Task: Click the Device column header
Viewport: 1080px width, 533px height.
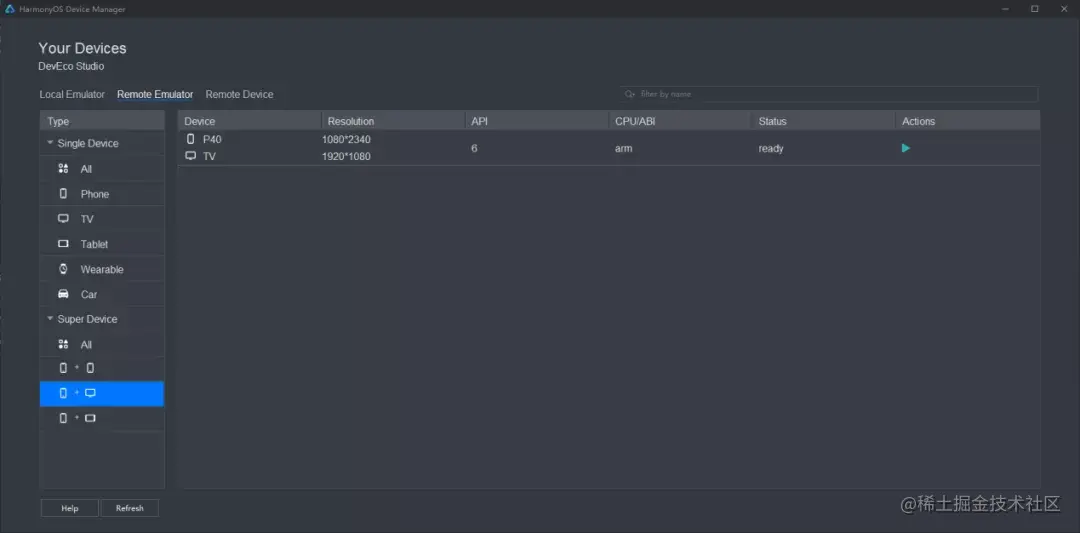Action: [x=249, y=121]
